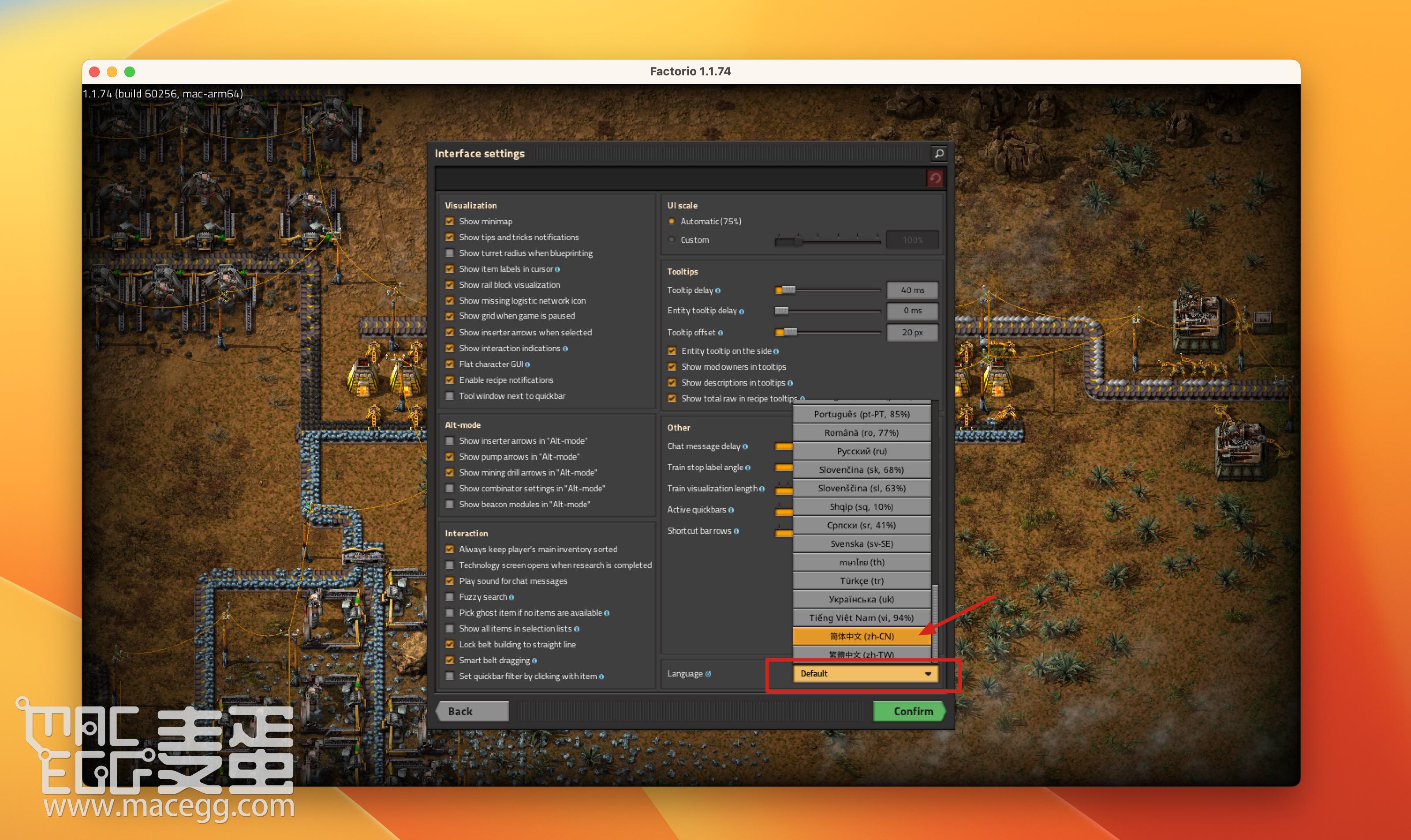Click info icon beside Set quickbar filter option
The image size is (1411, 840).
click(601, 676)
